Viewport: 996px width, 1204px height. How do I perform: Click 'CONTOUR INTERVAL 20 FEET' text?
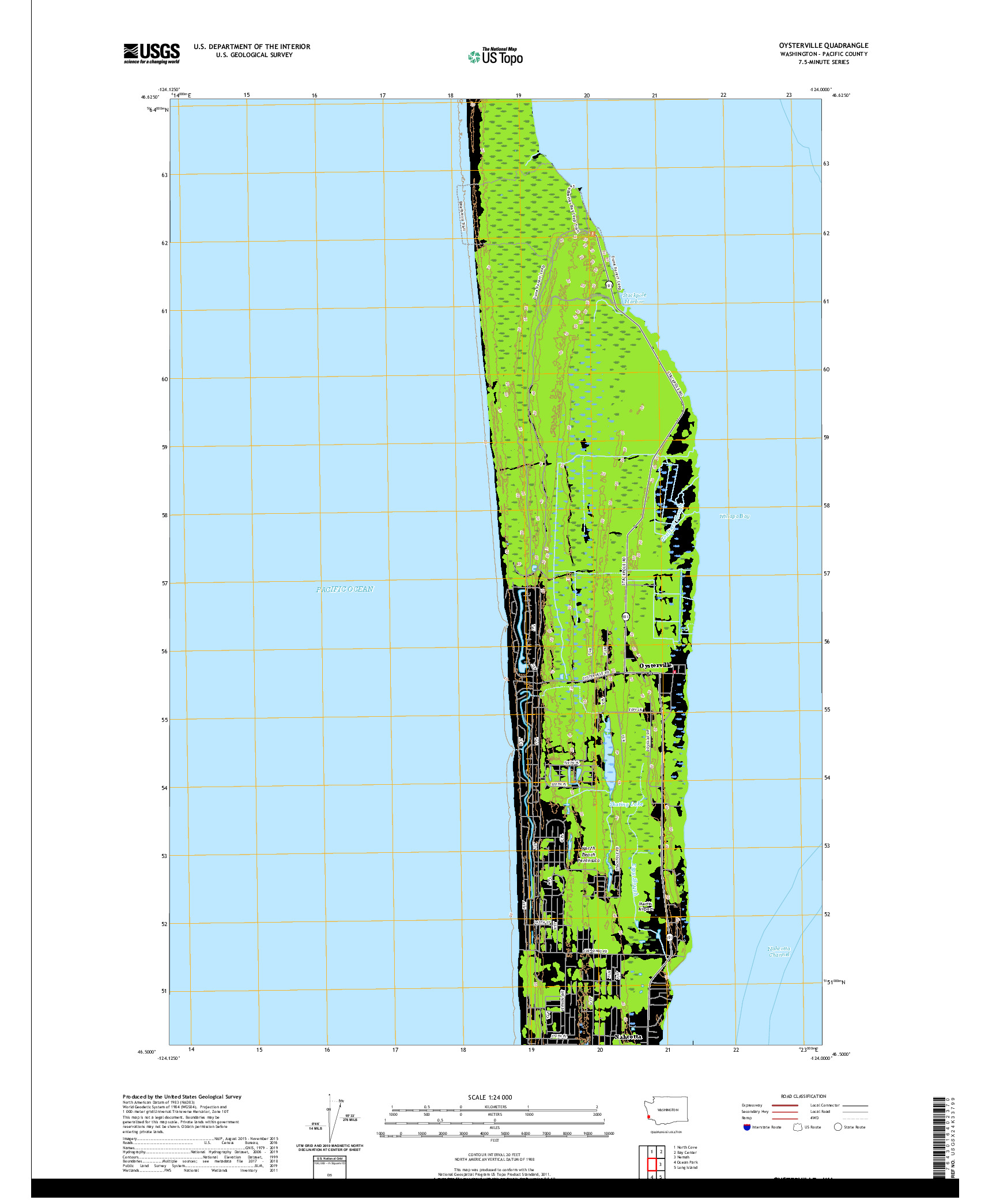coord(494,1155)
